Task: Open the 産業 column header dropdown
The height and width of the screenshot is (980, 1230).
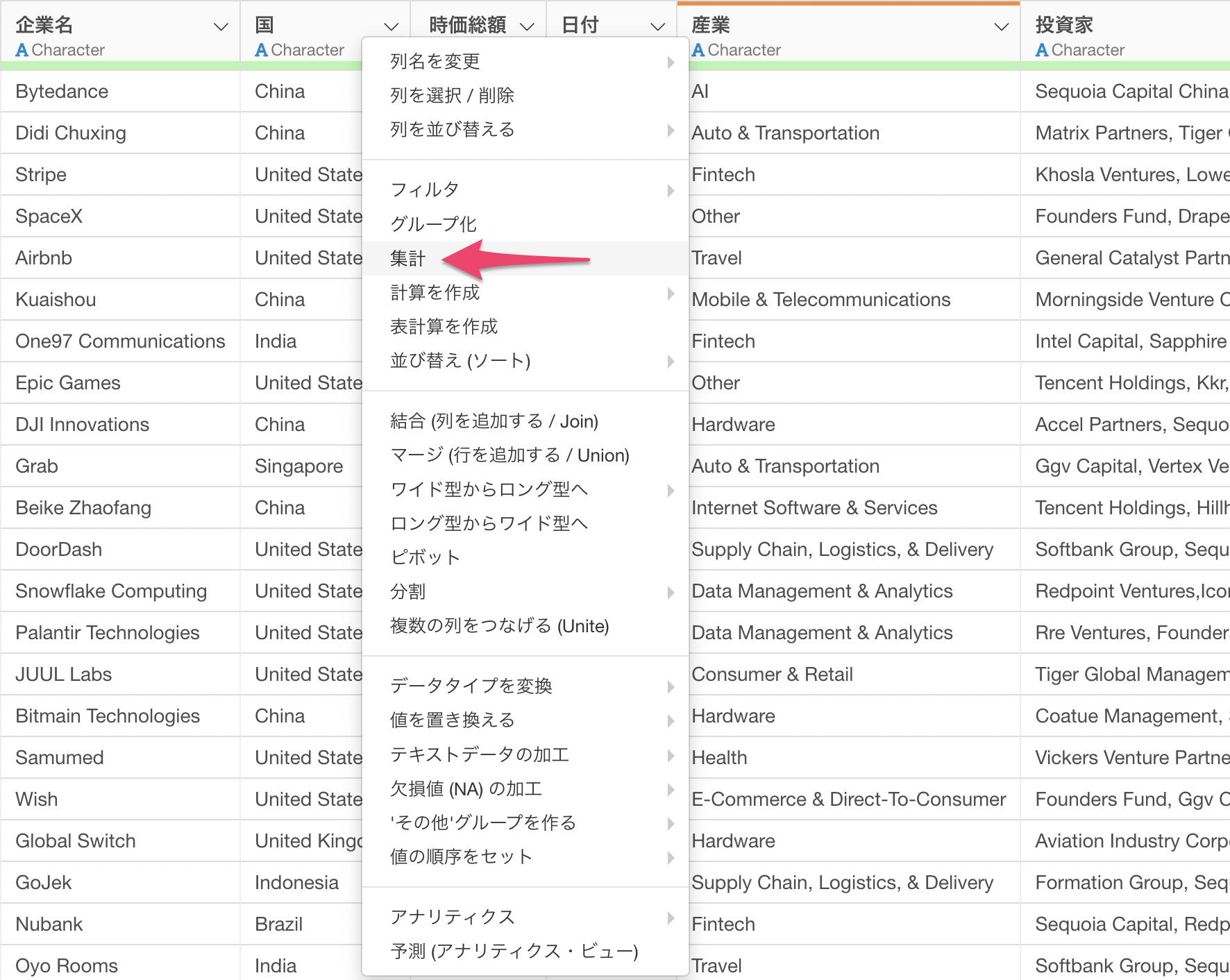Action: tap(1001, 27)
